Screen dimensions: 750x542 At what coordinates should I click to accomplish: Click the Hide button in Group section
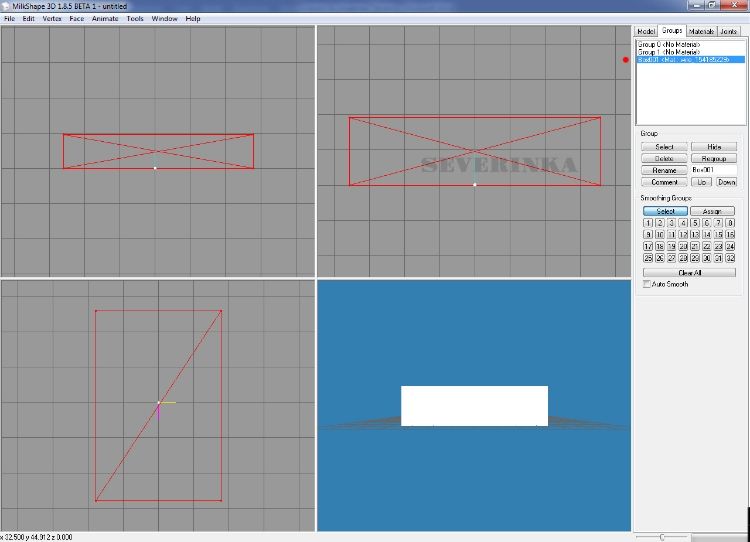coord(713,147)
